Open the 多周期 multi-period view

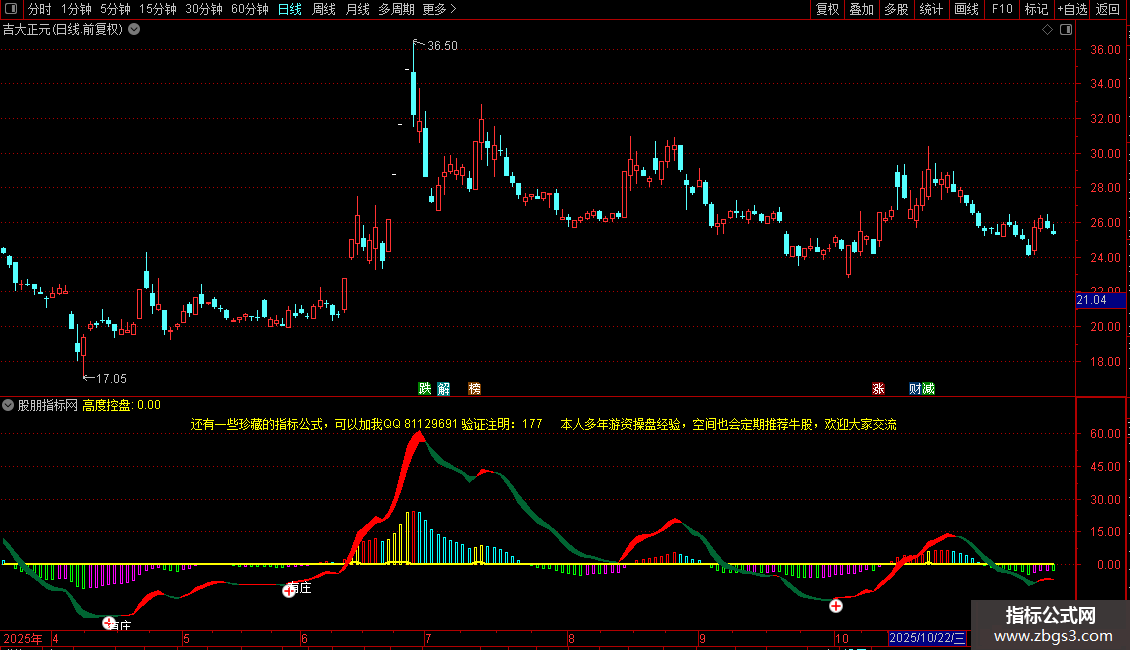tap(396, 9)
